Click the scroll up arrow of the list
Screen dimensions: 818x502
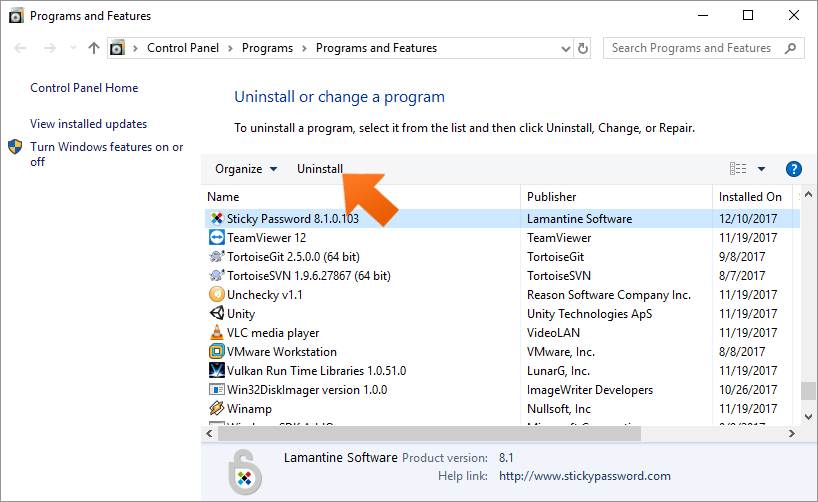pos(809,194)
